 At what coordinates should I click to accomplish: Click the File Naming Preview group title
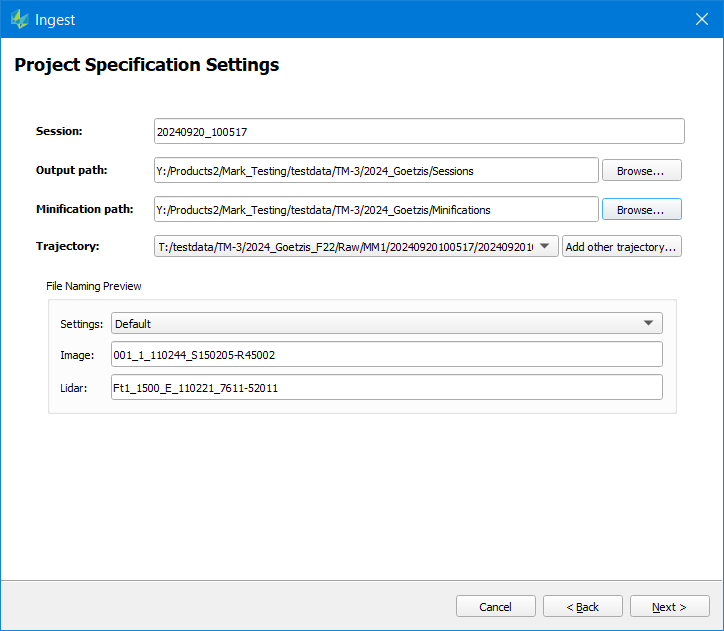(x=94, y=286)
